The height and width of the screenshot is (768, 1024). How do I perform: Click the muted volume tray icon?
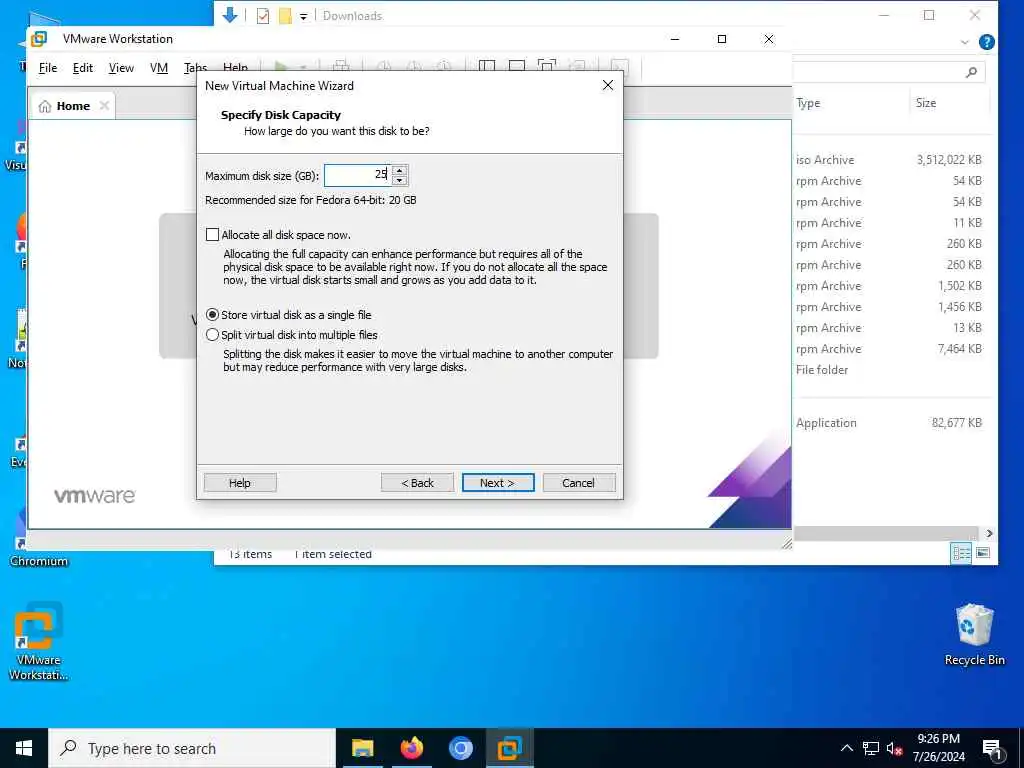coord(894,748)
